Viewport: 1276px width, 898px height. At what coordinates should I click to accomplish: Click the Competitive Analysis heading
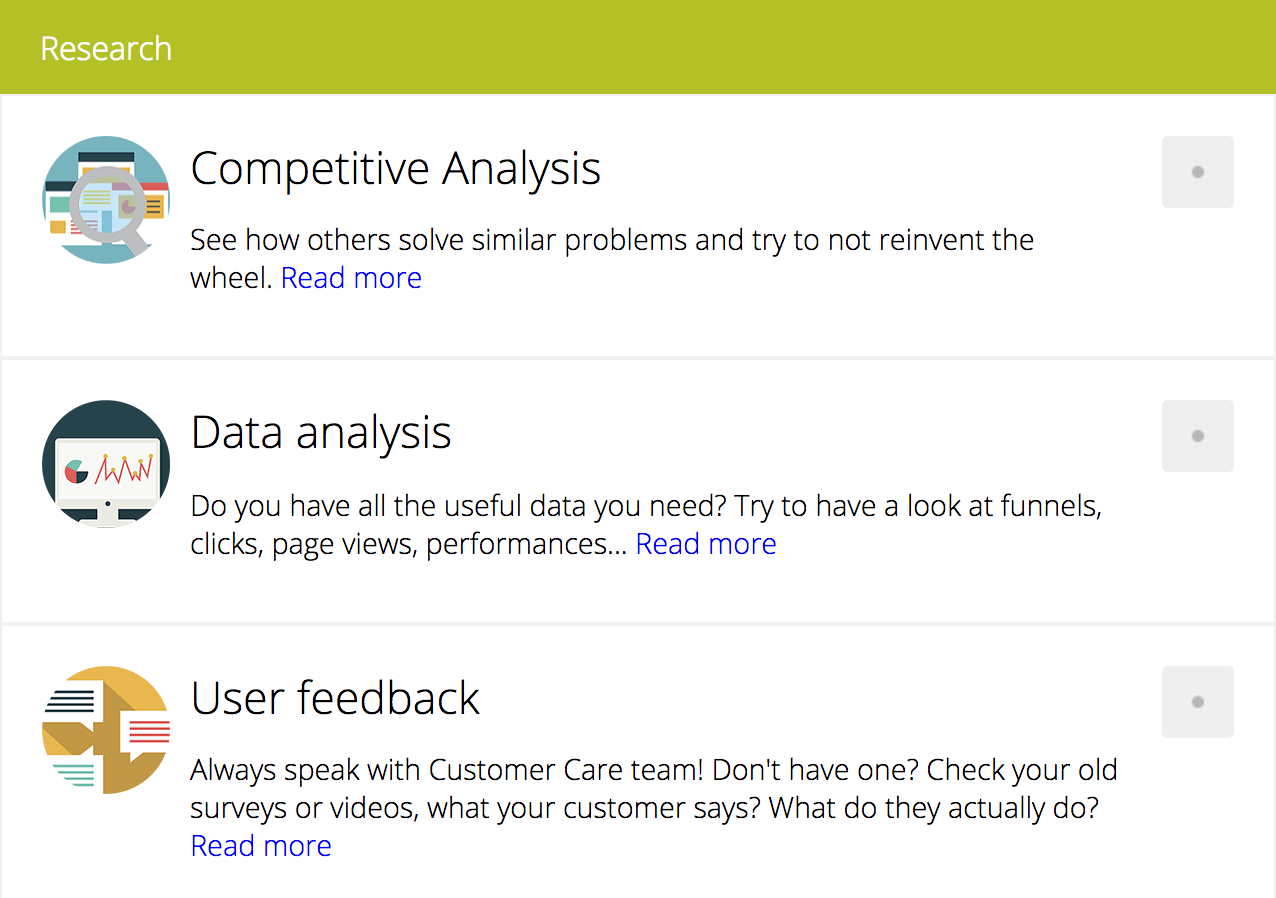coord(396,168)
